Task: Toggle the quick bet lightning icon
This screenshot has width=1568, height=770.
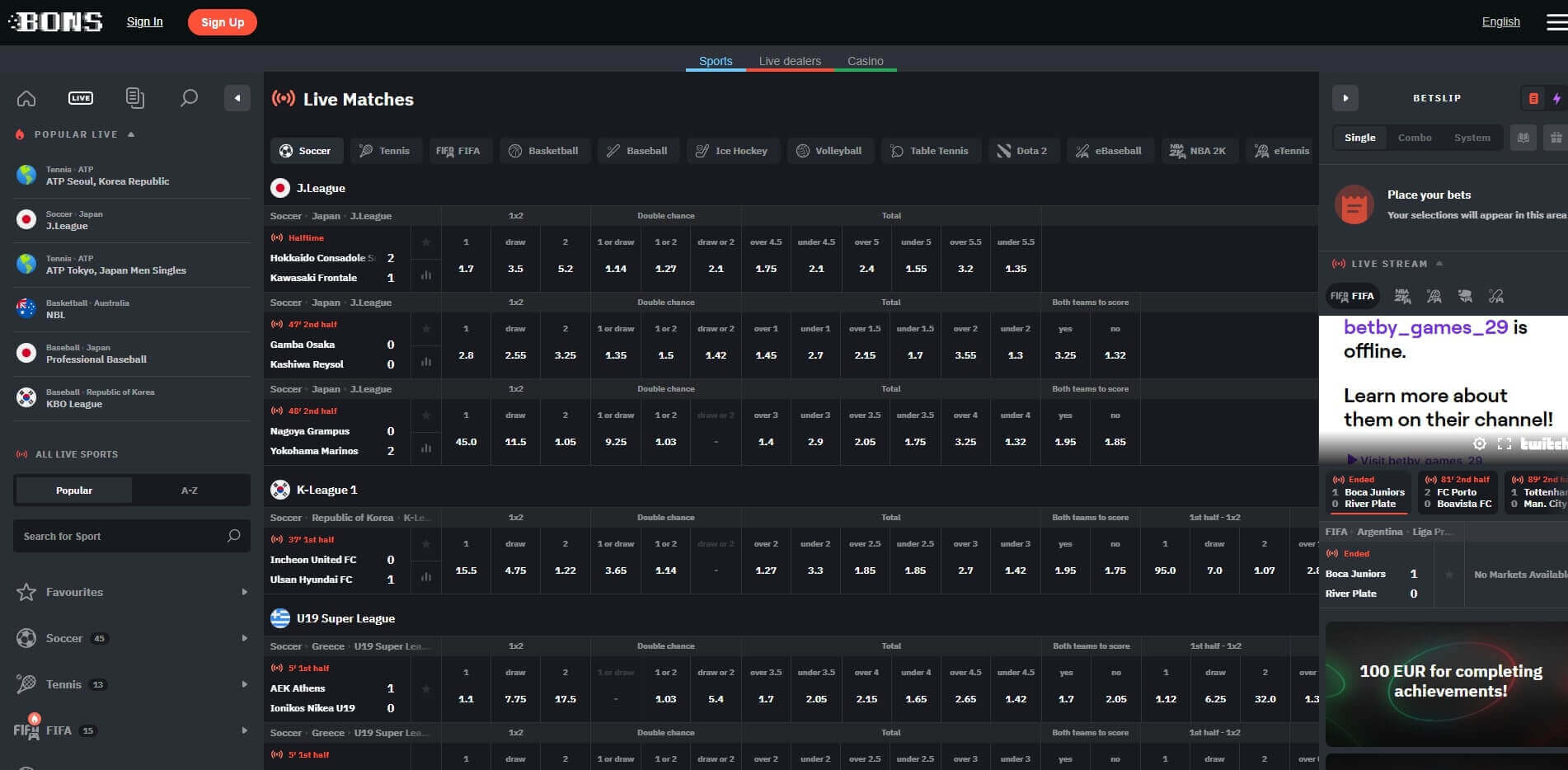Action: point(1556,98)
